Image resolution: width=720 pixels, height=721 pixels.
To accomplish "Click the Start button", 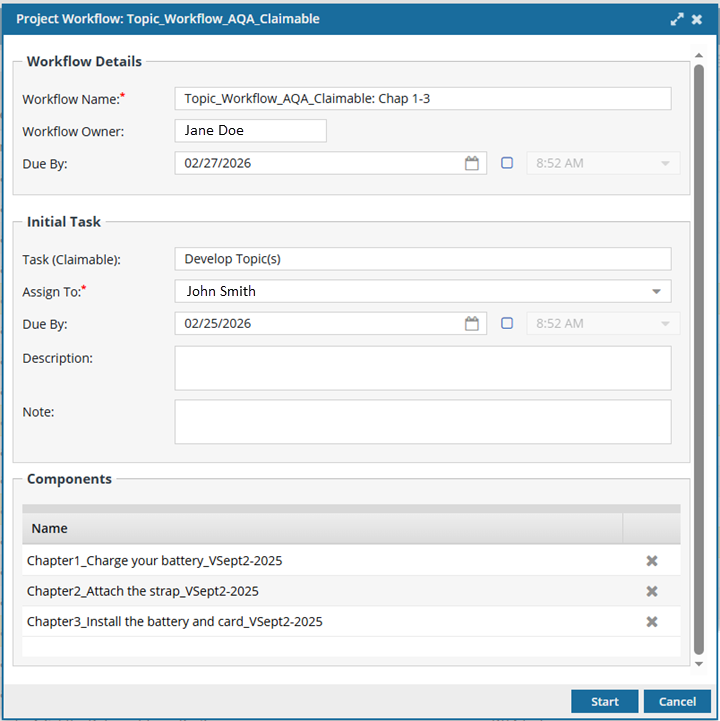I will point(604,701).
